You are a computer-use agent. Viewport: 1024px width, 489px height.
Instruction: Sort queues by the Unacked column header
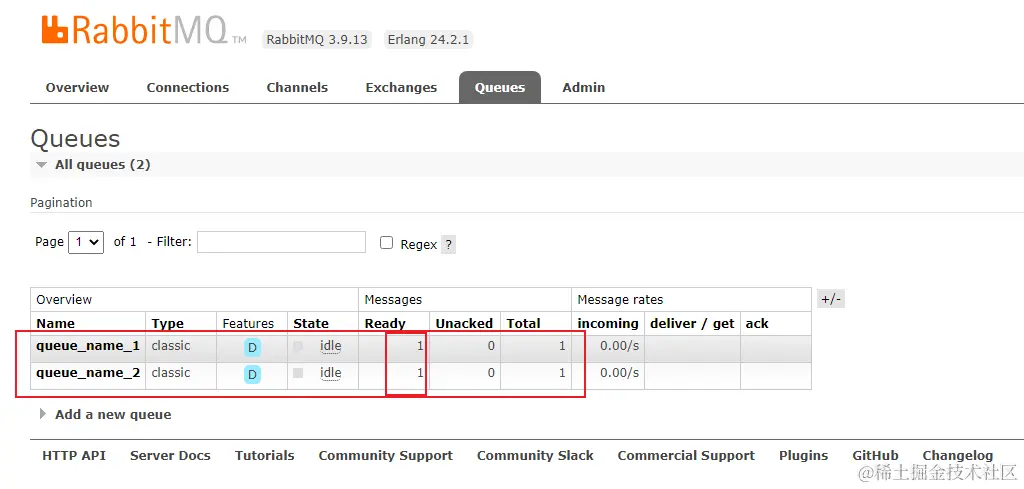[464, 324]
